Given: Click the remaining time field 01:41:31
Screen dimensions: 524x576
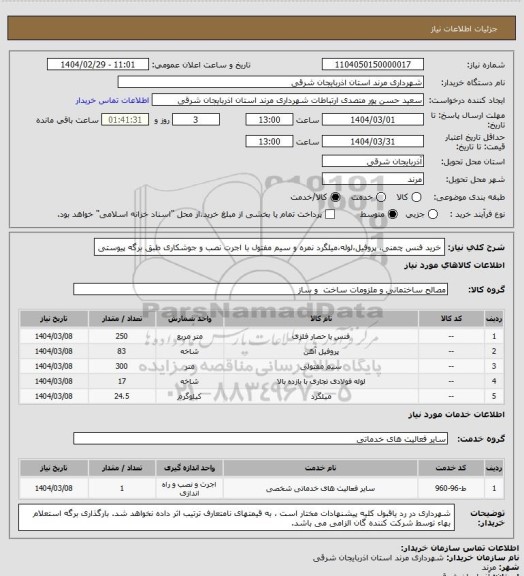Looking at the screenshot, I should [125, 120].
